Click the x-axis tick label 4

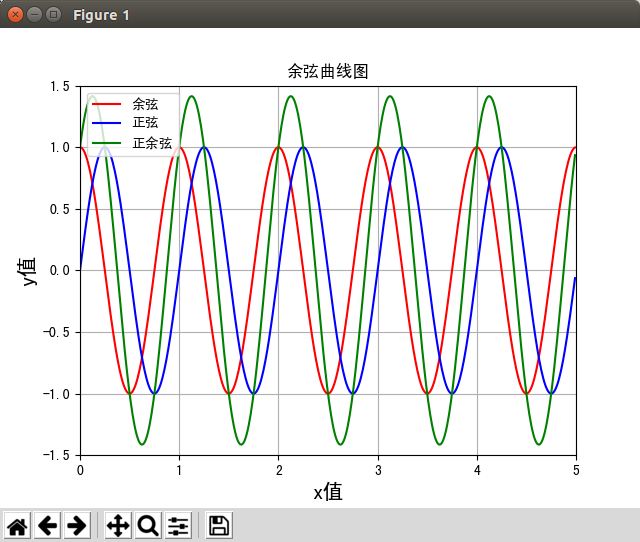point(477,471)
